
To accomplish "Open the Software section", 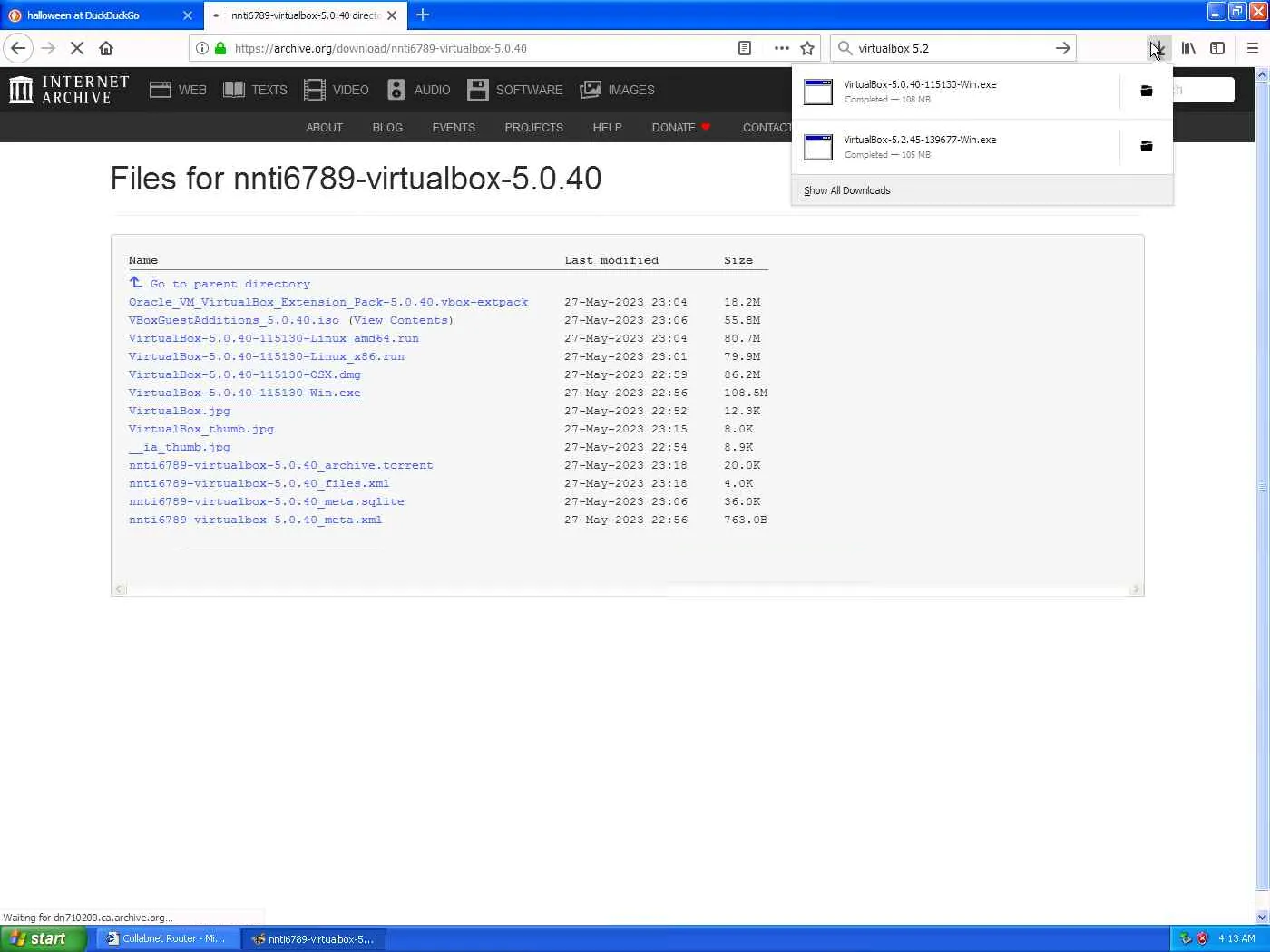I will (514, 90).
